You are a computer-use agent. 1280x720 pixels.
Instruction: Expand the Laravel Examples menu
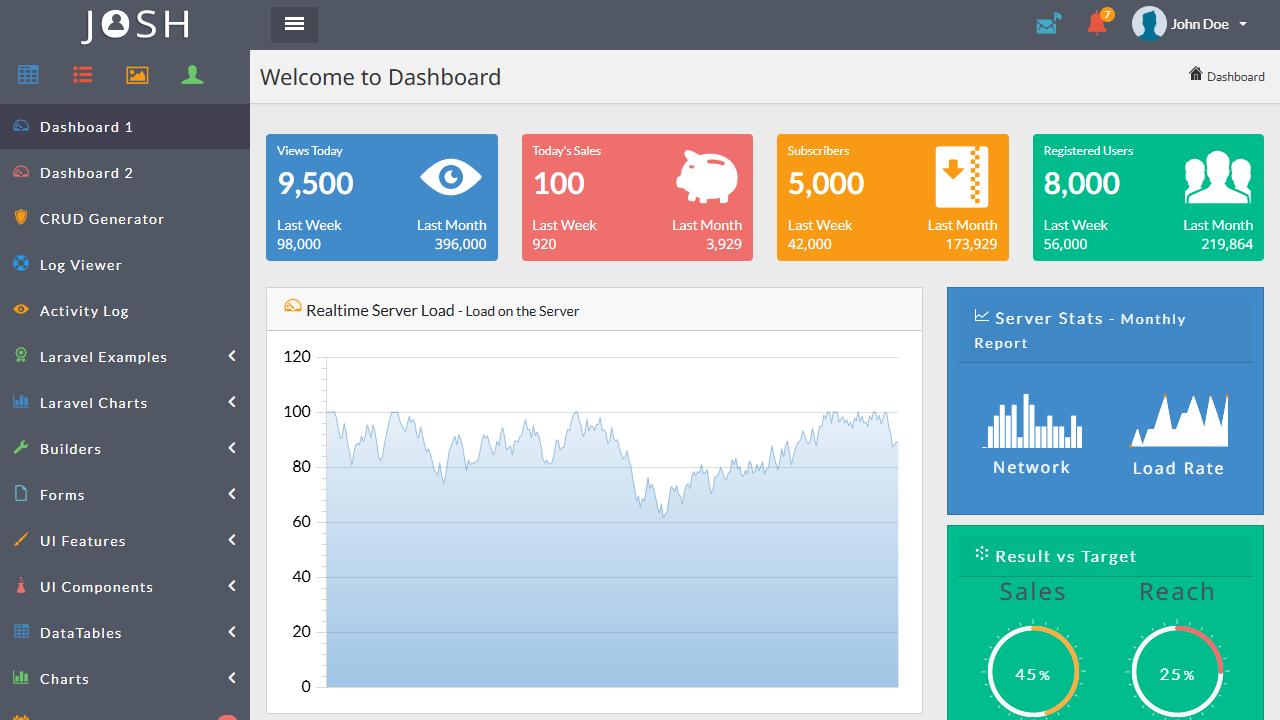click(103, 356)
